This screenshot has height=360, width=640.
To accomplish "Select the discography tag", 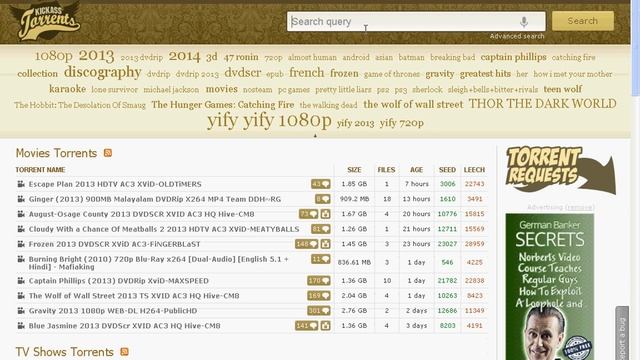I will pos(102,72).
